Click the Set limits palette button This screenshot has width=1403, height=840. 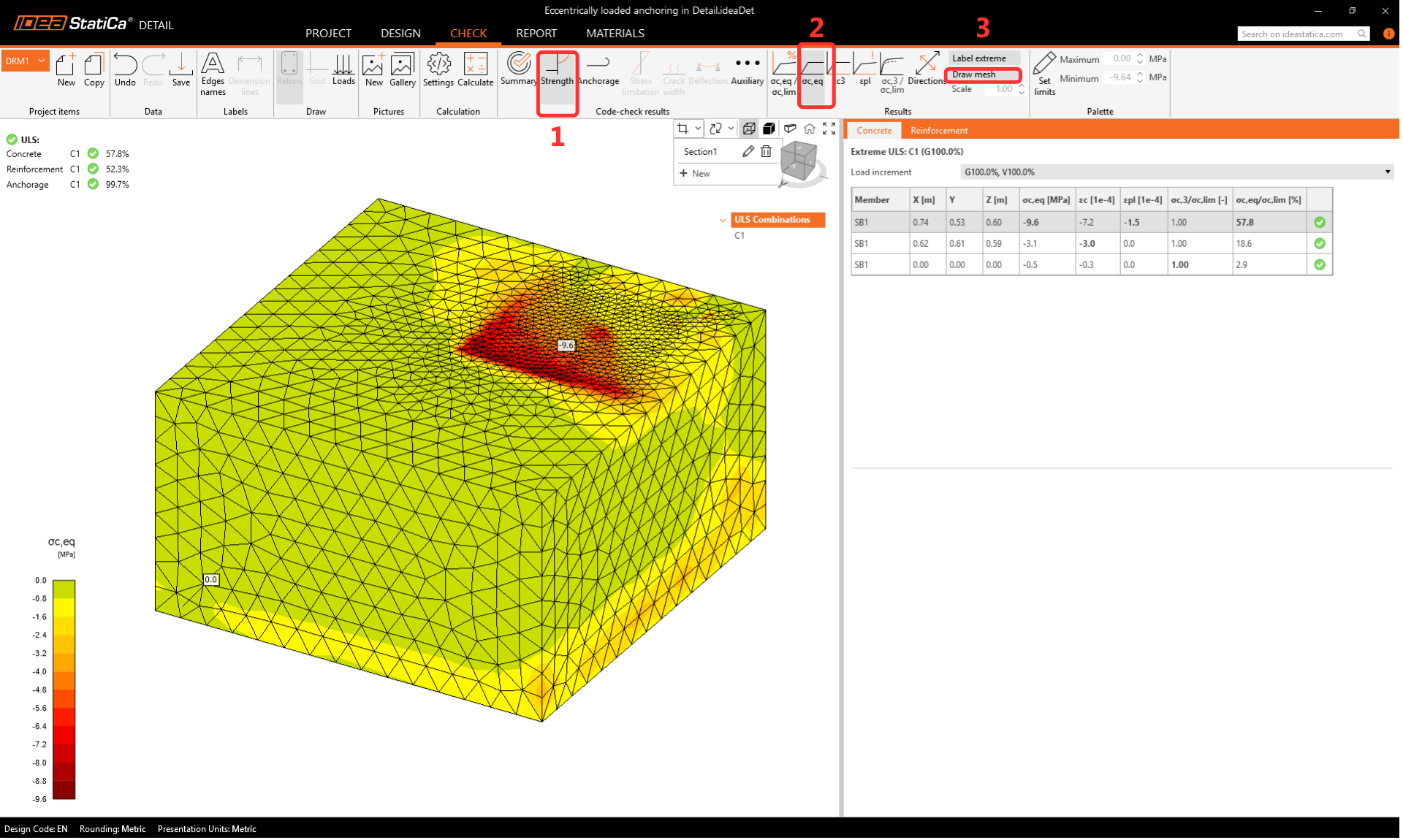click(x=1044, y=73)
